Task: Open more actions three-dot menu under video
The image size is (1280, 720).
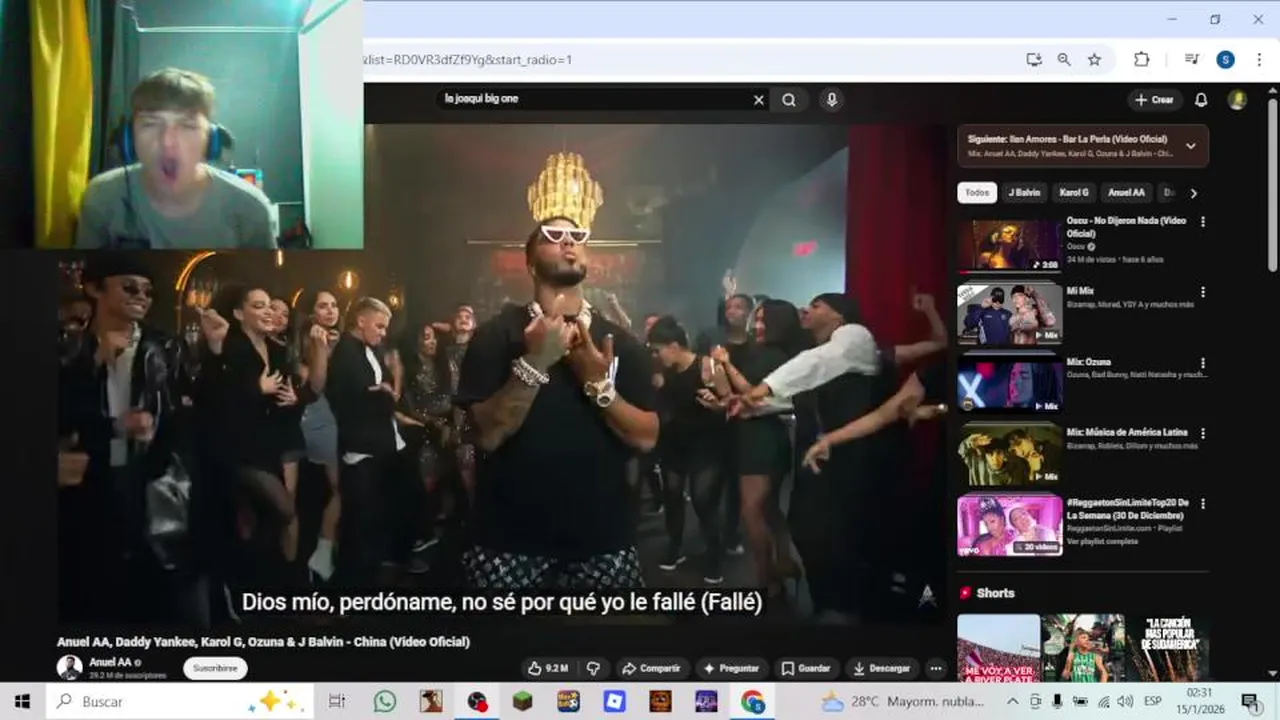Action: pos(936,668)
